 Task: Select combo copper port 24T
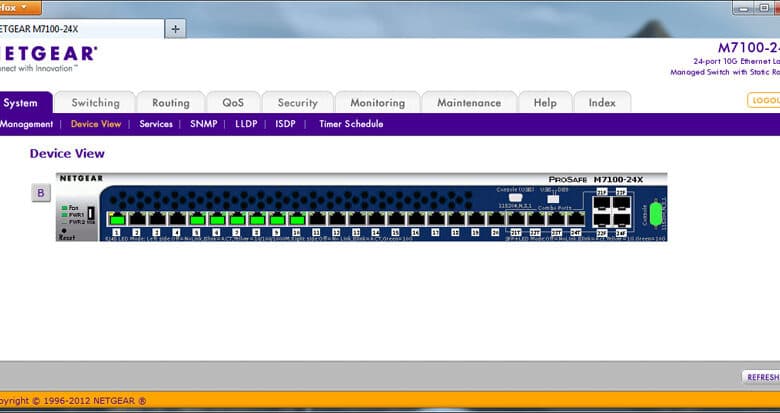tap(576, 218)
